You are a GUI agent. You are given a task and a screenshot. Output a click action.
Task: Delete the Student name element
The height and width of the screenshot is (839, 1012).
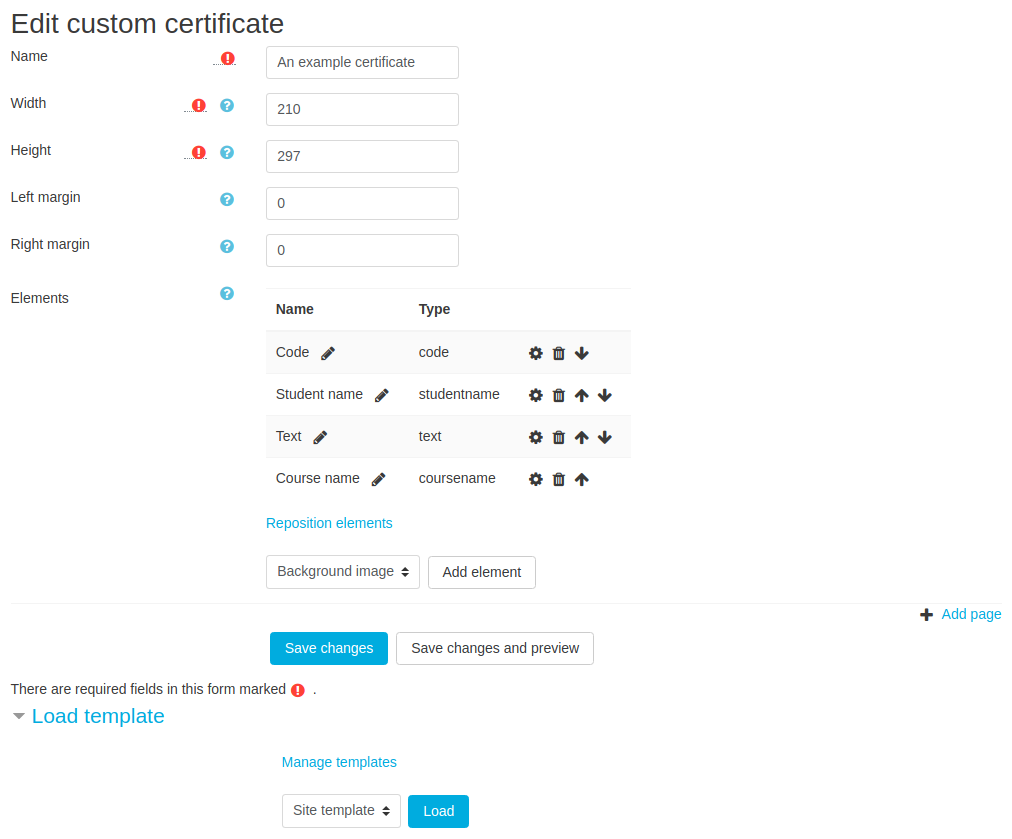[x=558, y=395]
